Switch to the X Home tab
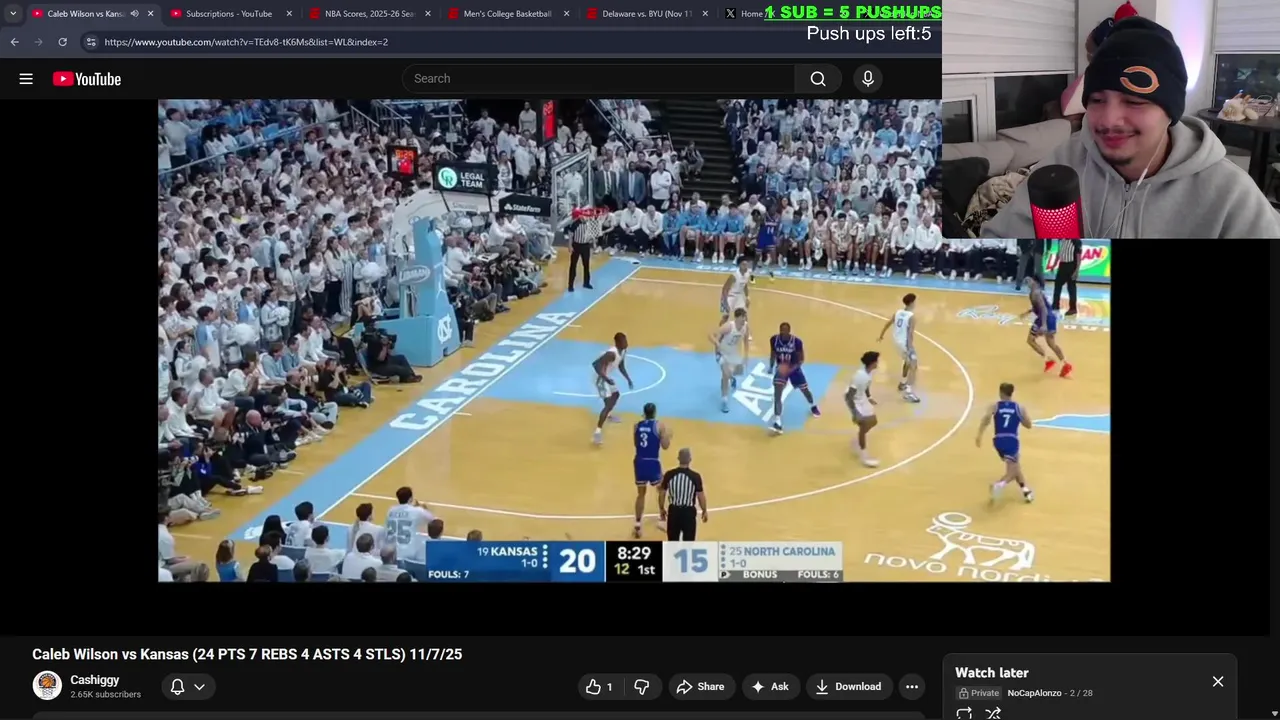 (744, 14)
